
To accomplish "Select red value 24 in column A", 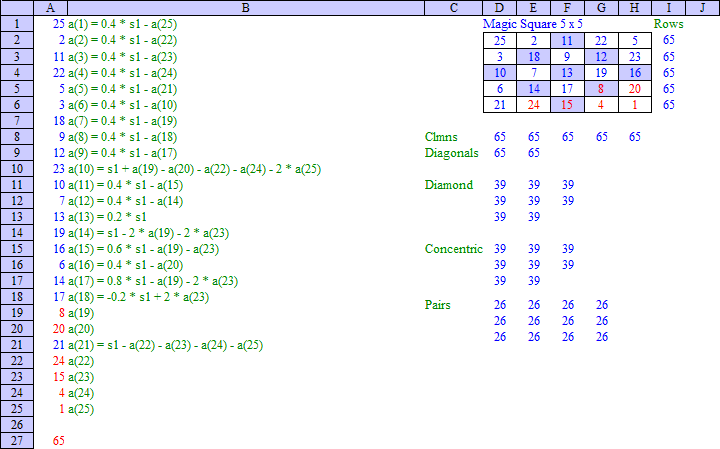I will [59, 361].
